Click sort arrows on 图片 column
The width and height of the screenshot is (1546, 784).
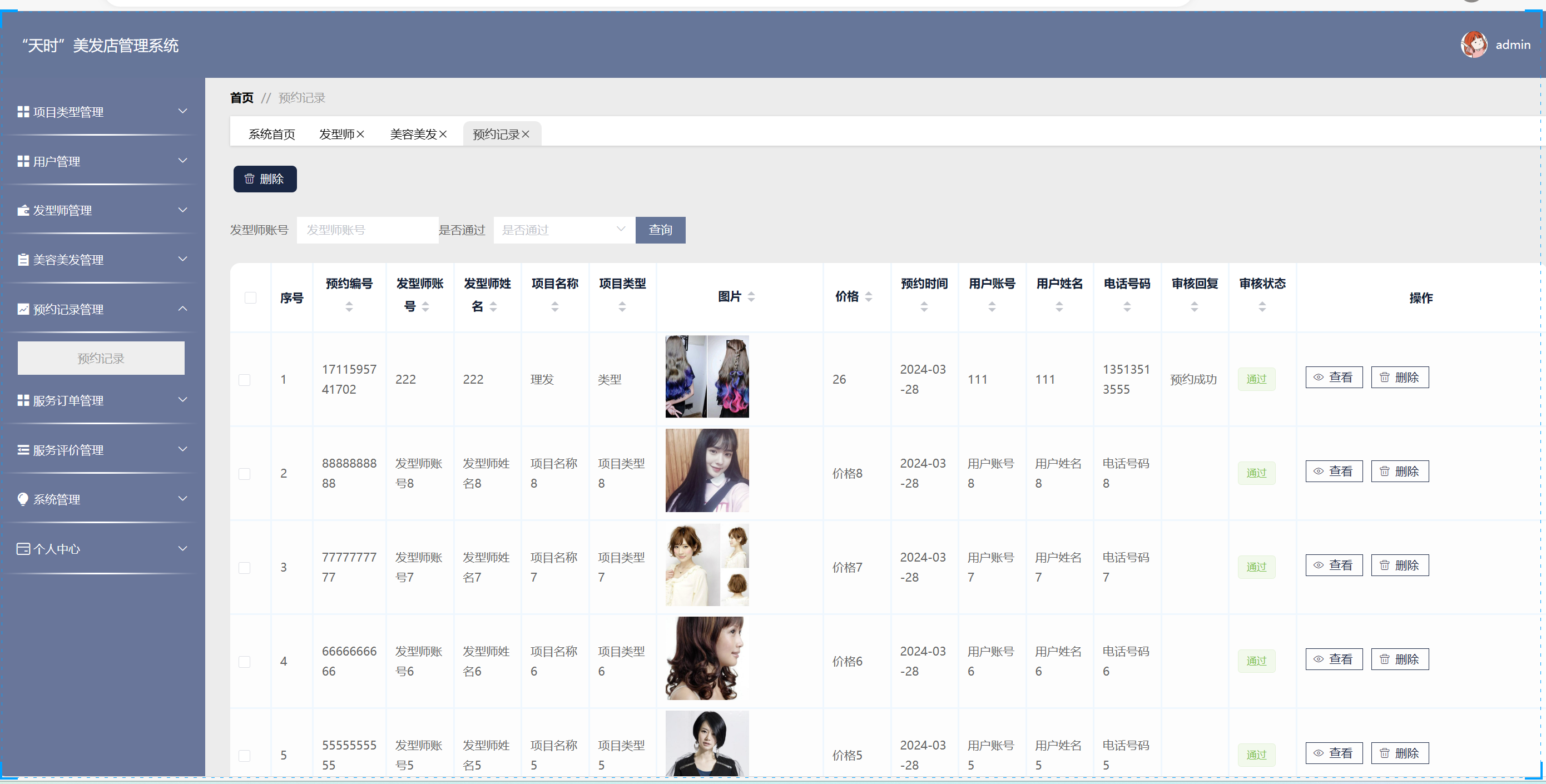click(751, 296)
